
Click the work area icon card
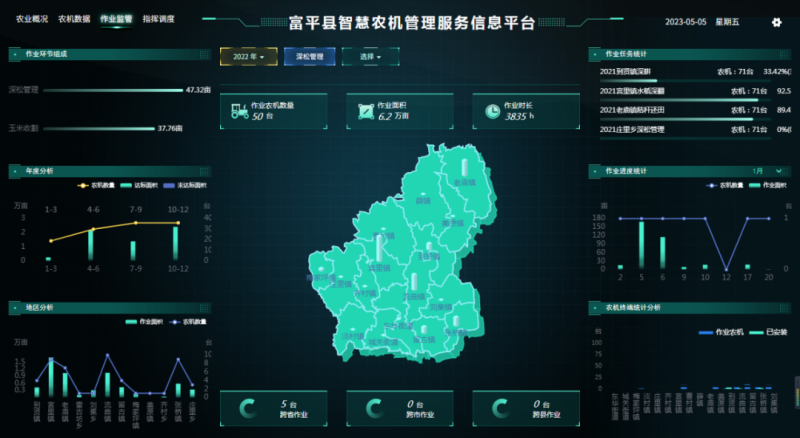click(x=365, y=111)
